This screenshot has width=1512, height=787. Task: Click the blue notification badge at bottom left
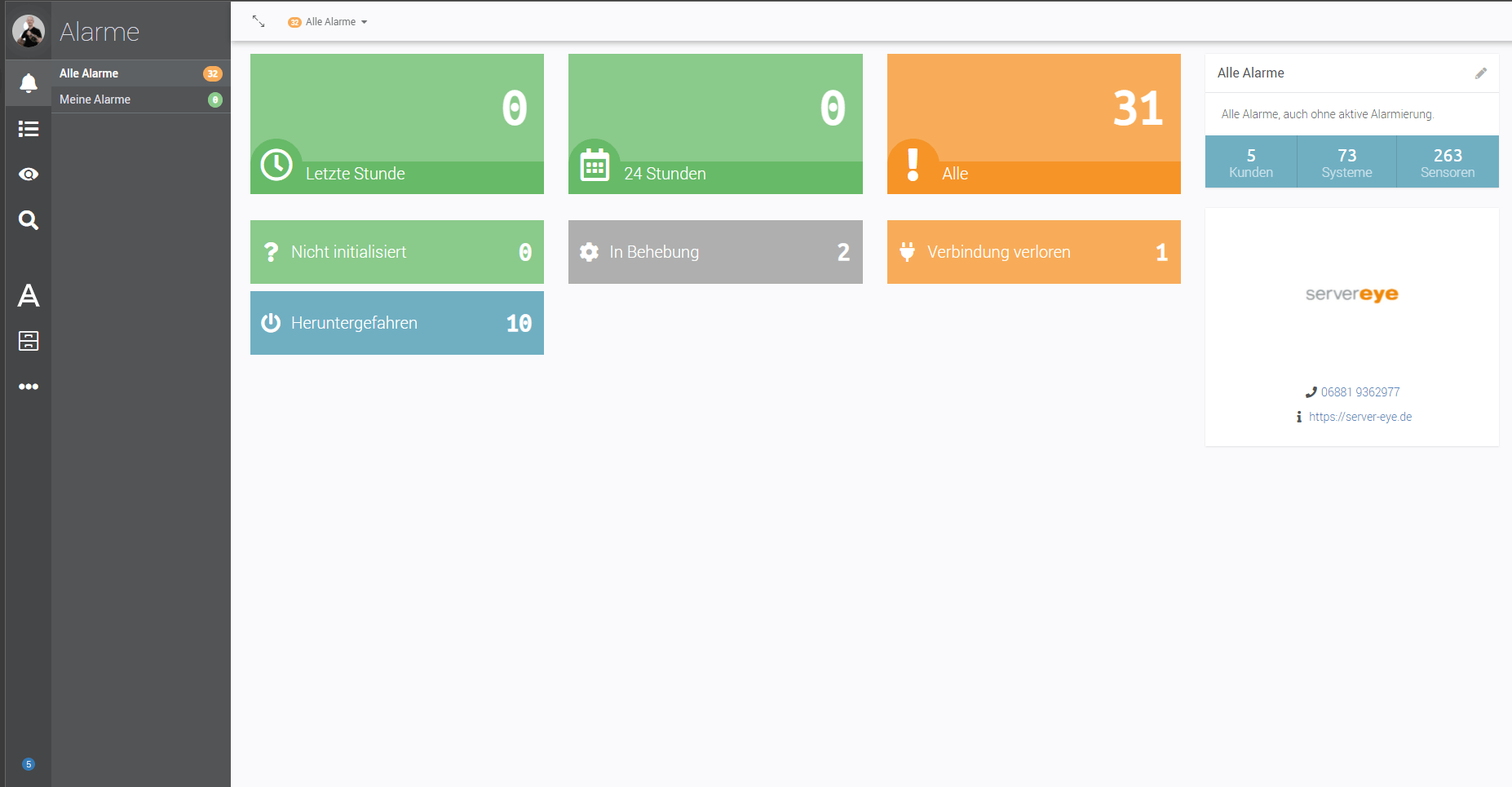(x=29, y=764)
